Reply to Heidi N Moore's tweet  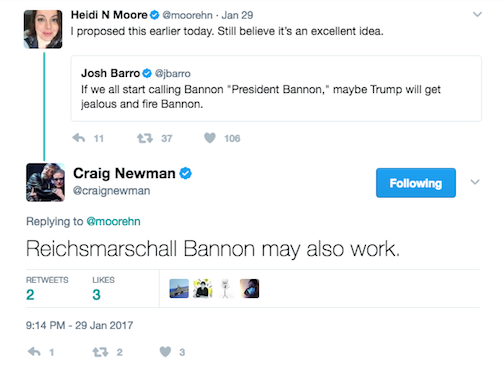(79, 138)
